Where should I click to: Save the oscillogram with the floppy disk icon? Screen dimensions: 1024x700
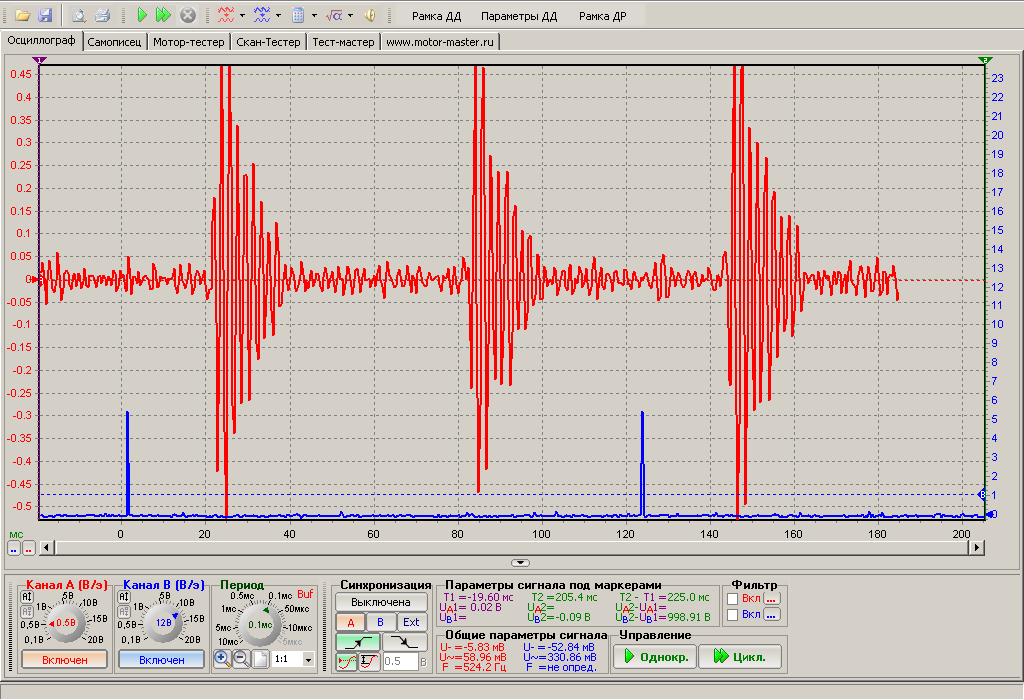tap(44, 15)
